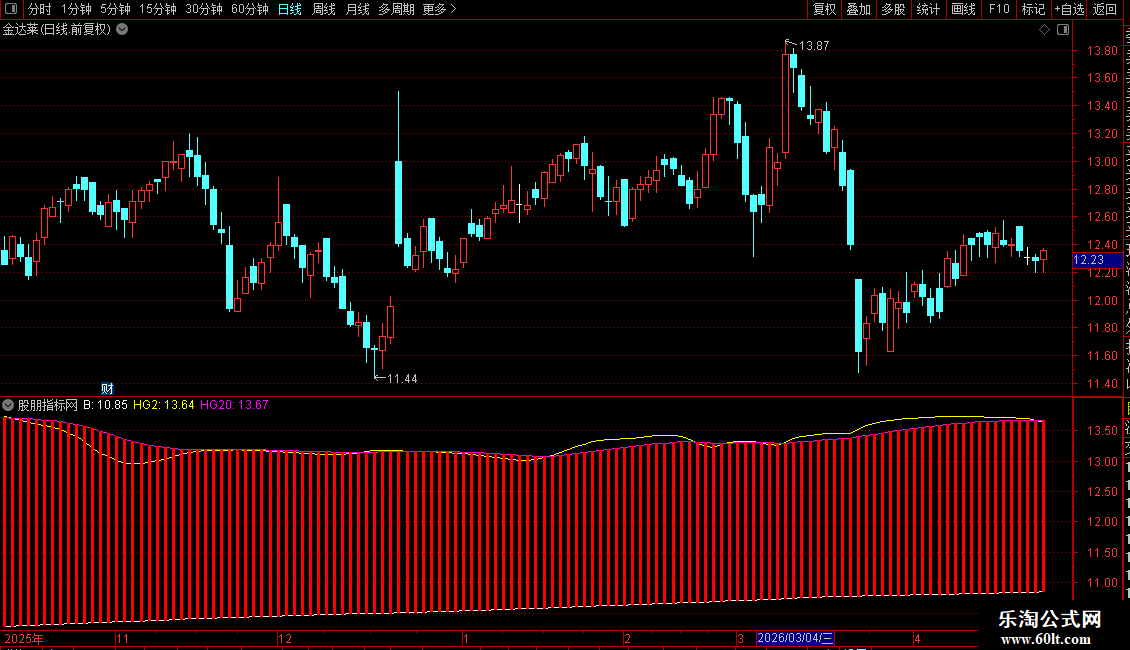Switch to 月线 monthly chart
This screenshot has width=1130, height=650.
point(357,9)
